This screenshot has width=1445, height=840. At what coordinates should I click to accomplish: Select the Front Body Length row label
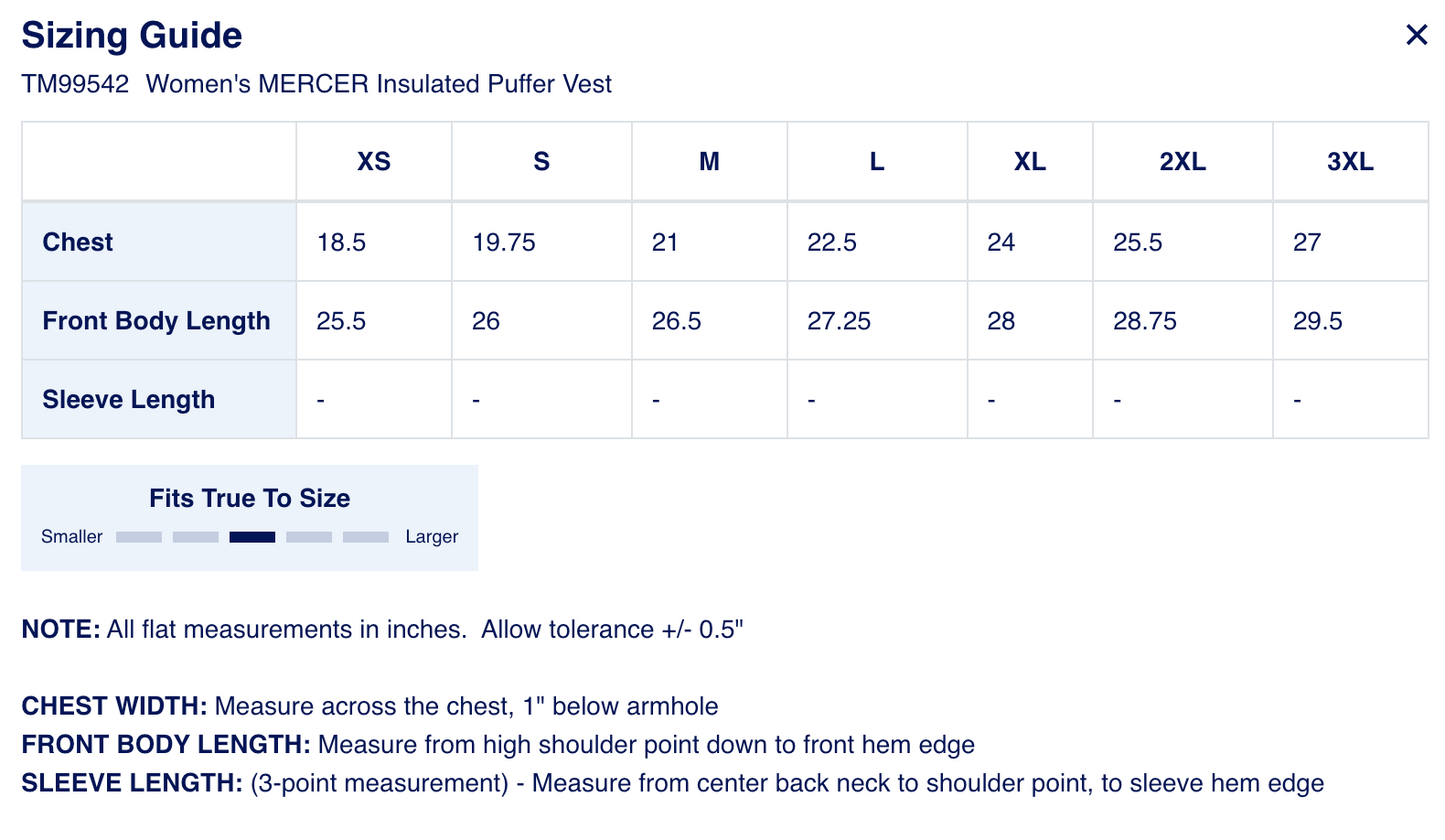(156, 321)
